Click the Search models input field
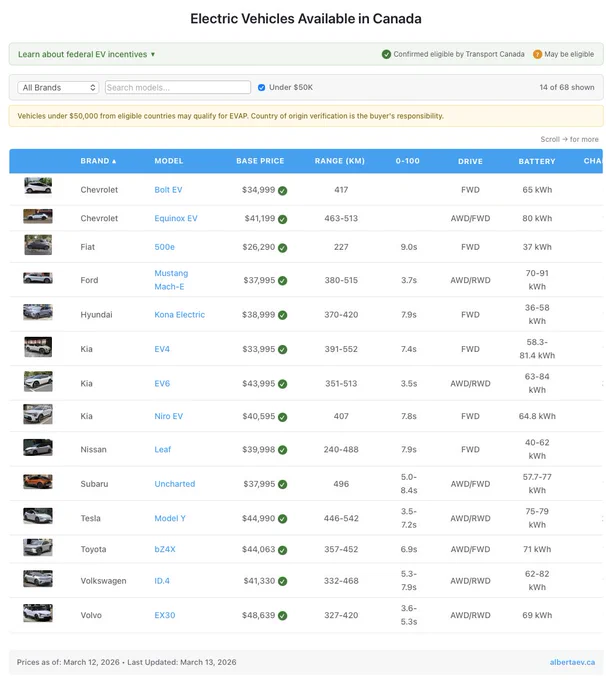The width and height of the screenshot is (606, 680). [x=178, y=88]
